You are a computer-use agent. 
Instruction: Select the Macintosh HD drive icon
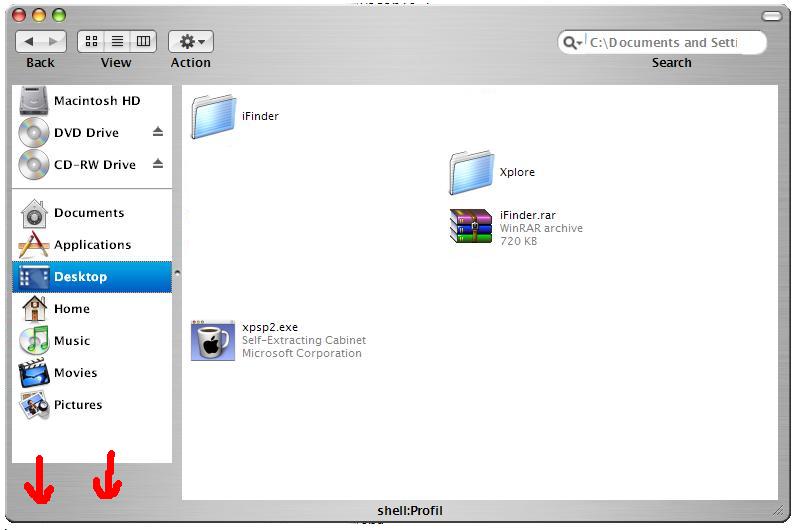point(34,101)
